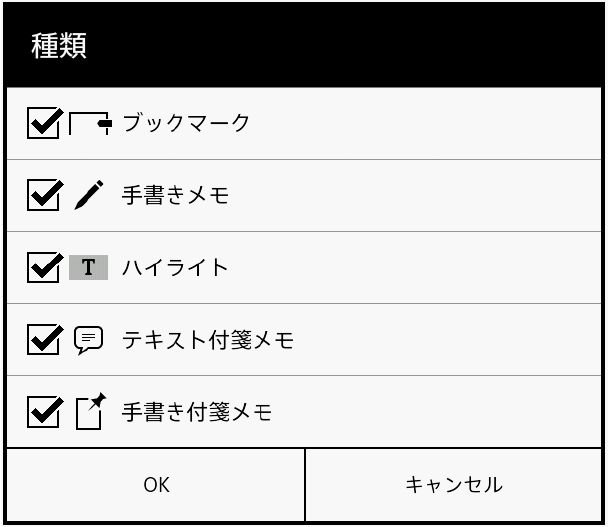Image resolution: width=608 pixels, height=527 pixels.
Task: Select the ブックマーク label text
Action: tap(185, 124)
